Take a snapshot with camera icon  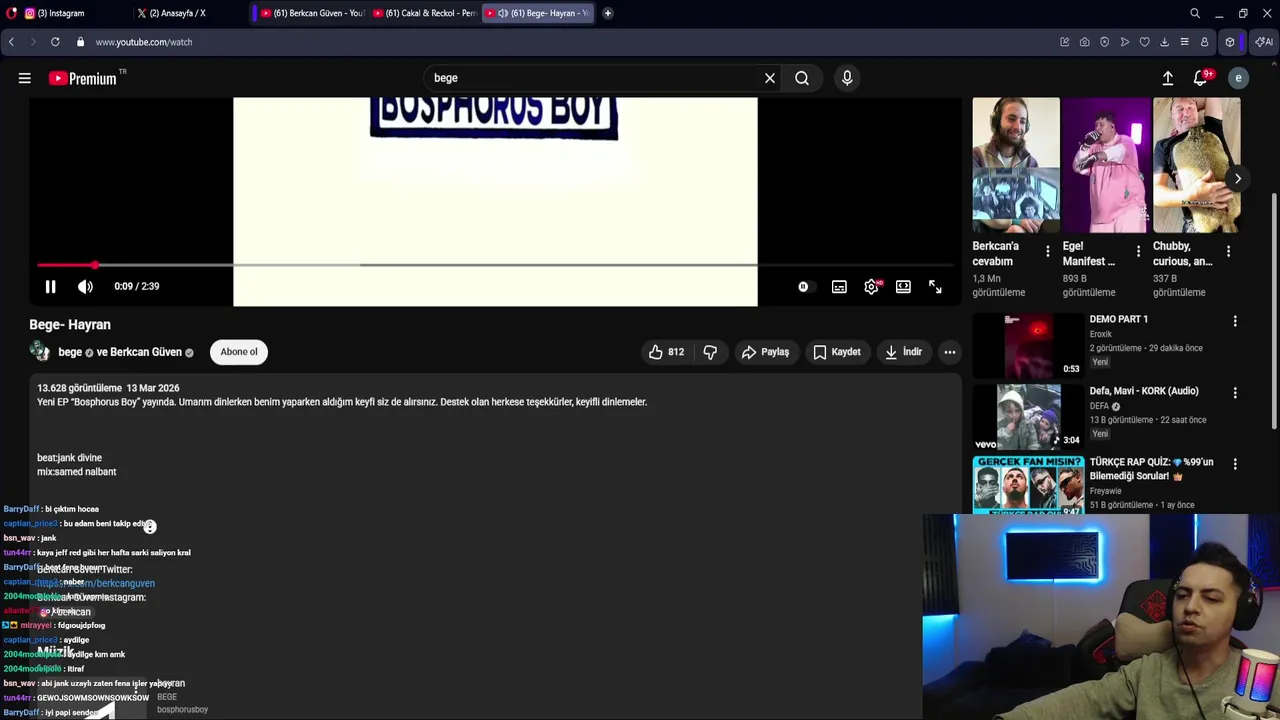[x=1084, y=42]
